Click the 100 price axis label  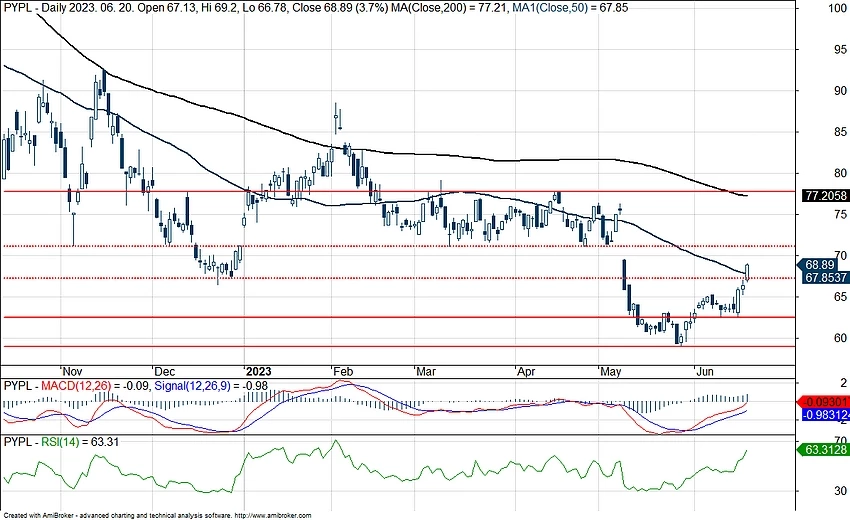(x=838, y=8)
